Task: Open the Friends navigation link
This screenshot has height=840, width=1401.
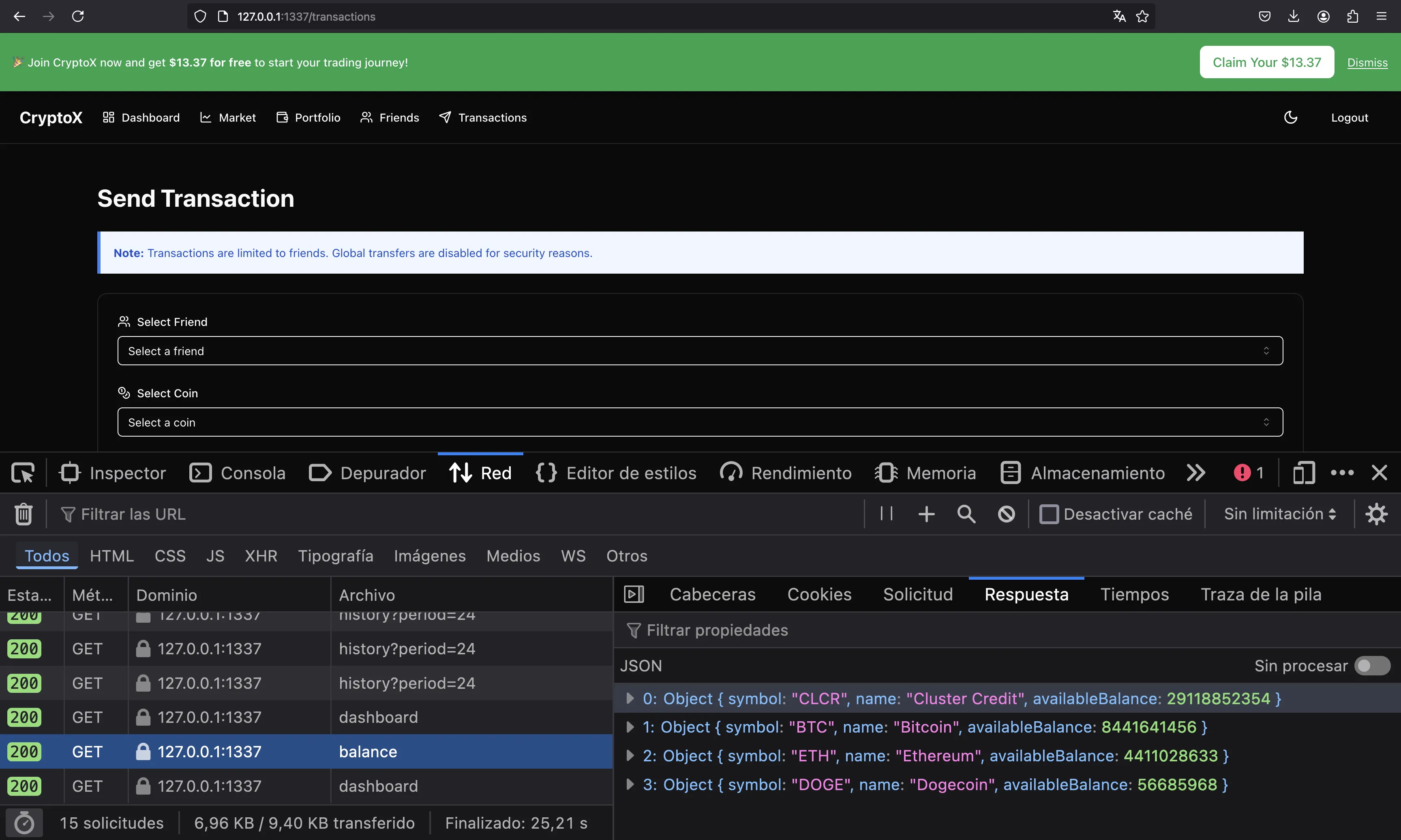Action: pyautogui.click(x=390, y=118)
